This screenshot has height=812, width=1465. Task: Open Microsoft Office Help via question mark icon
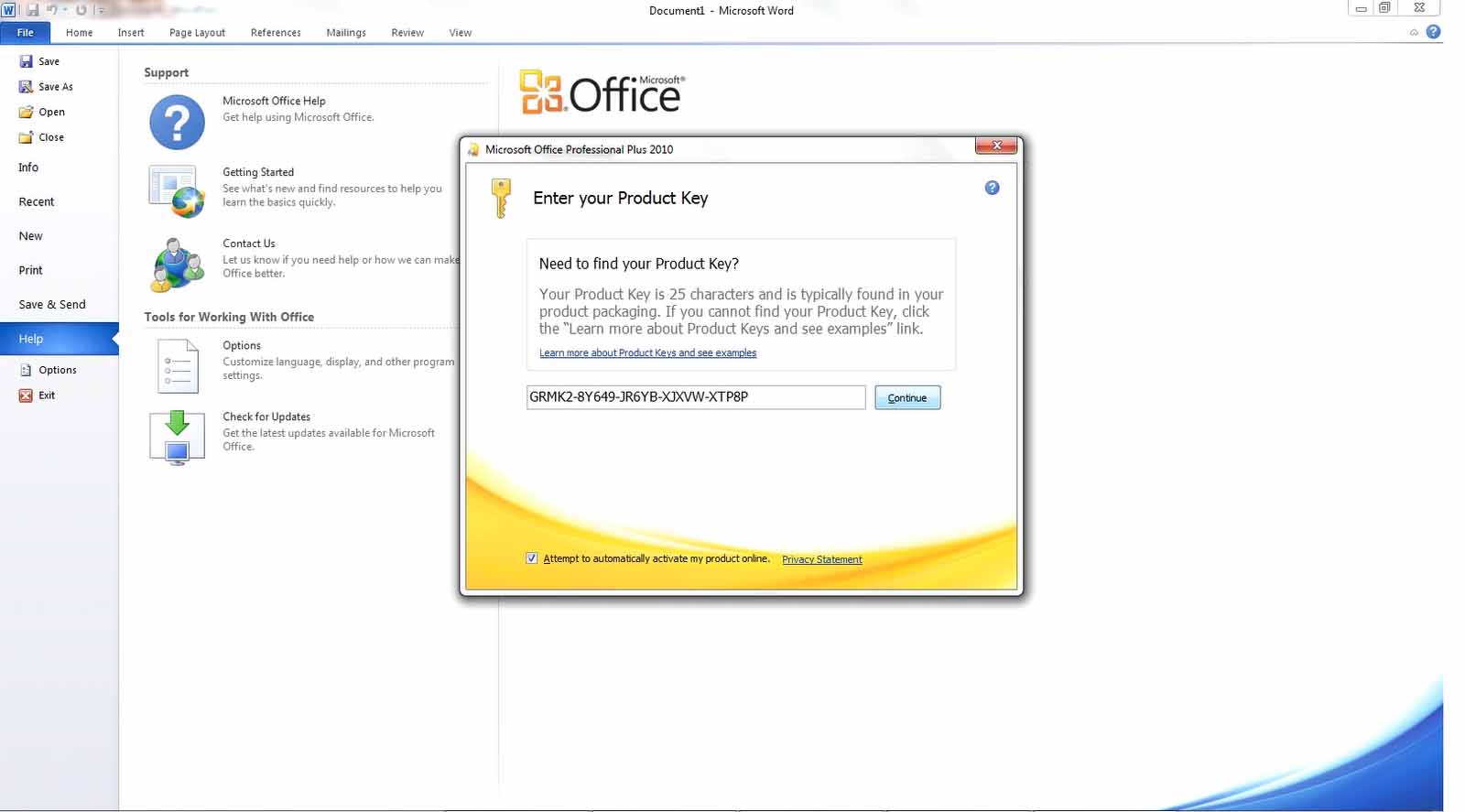176,120
